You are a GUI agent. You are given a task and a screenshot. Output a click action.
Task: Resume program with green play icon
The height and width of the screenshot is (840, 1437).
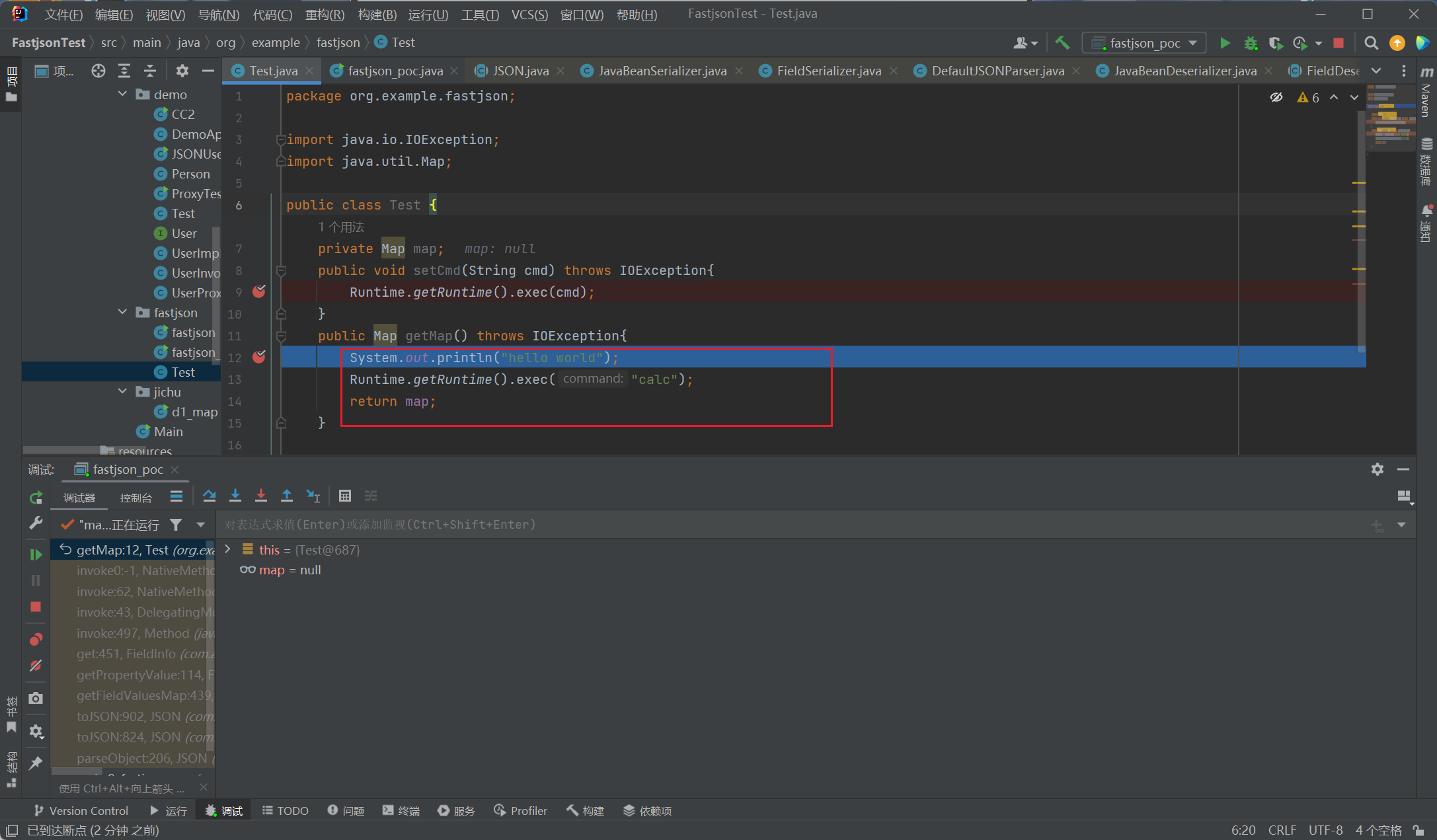pyautogui.click(x=36, y=554)
